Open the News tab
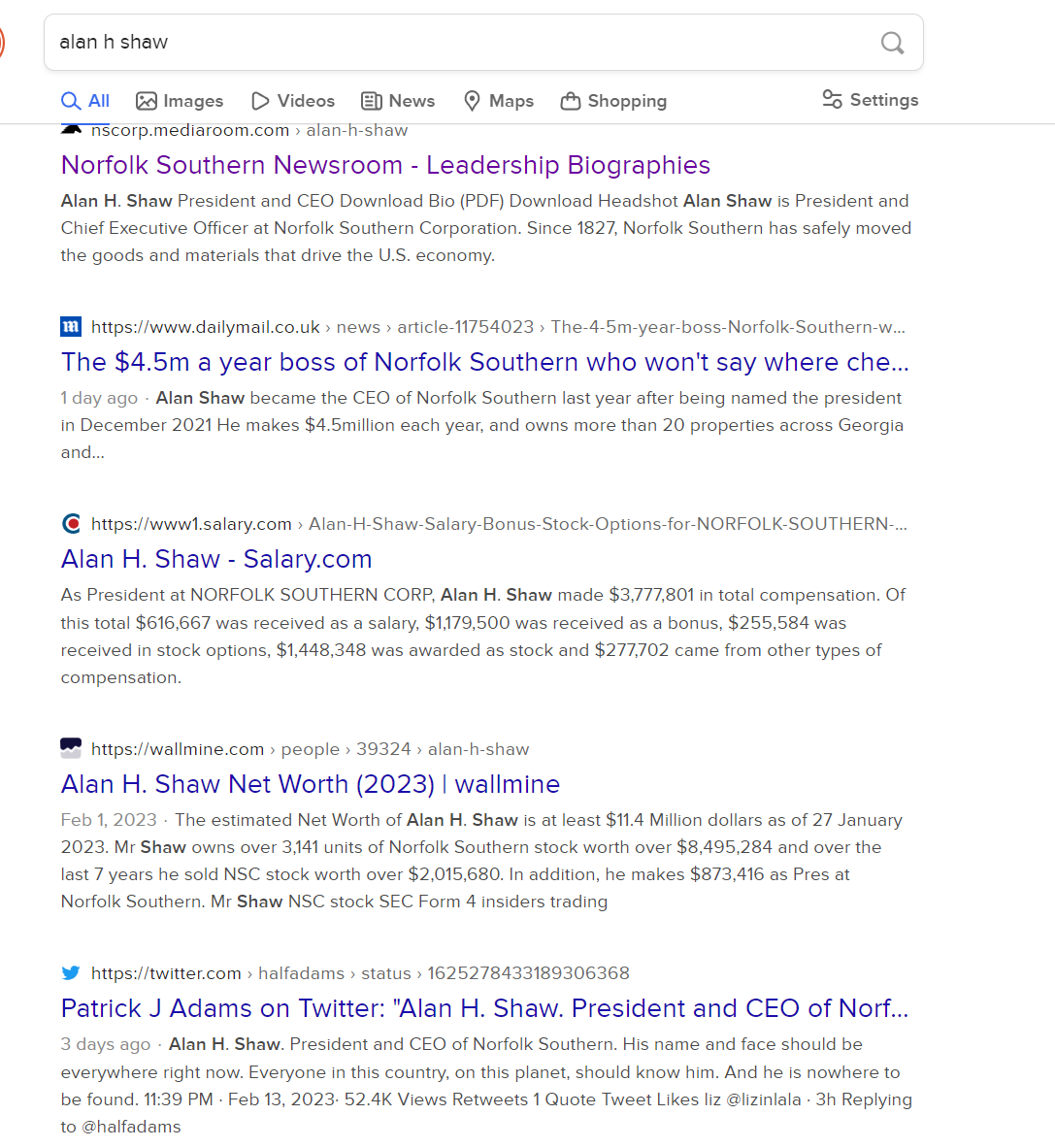 point(398,101)
